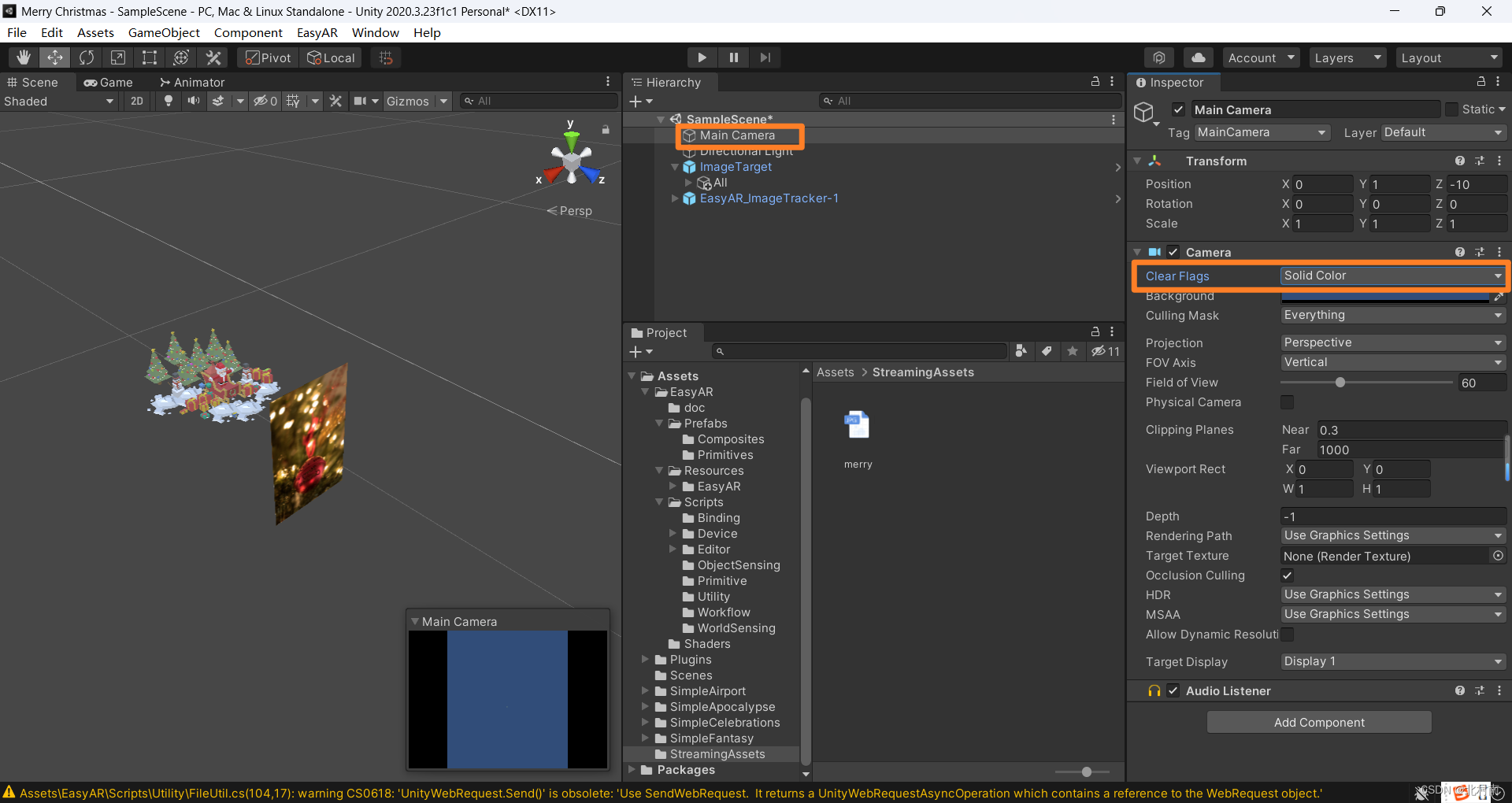Toggle hidden objects visibility in Scene
The width and height of the screenshot is (1512, 803).
pyautogui.click(x=265, y=101)
